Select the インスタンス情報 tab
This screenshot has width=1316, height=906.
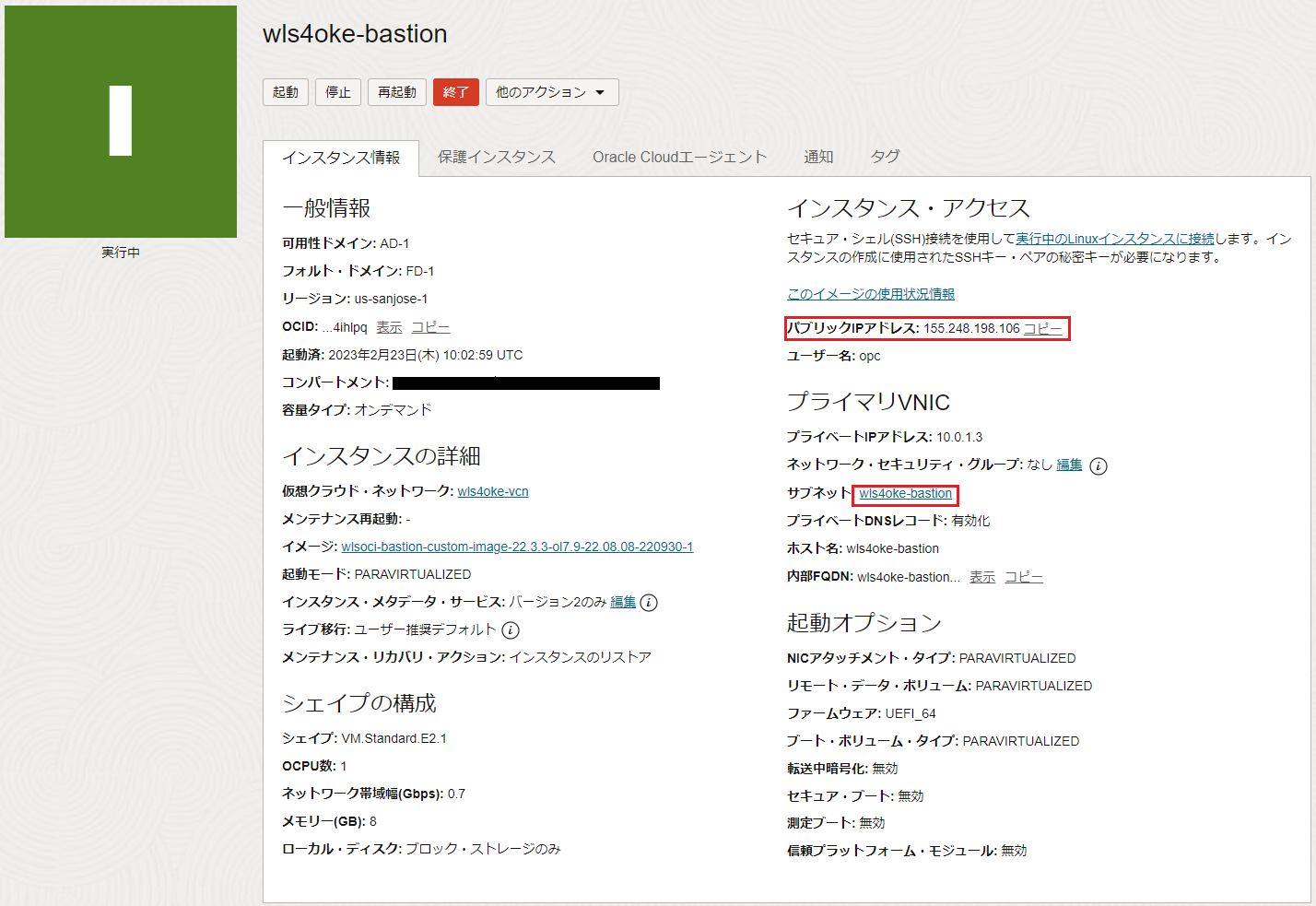tap(341, 158)
